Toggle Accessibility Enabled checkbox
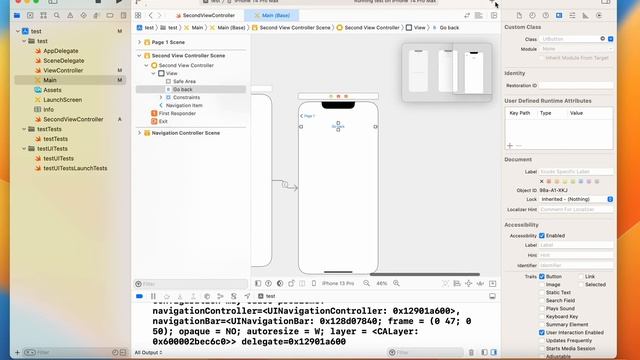The image size is (640, 360). tap(542, 236)
